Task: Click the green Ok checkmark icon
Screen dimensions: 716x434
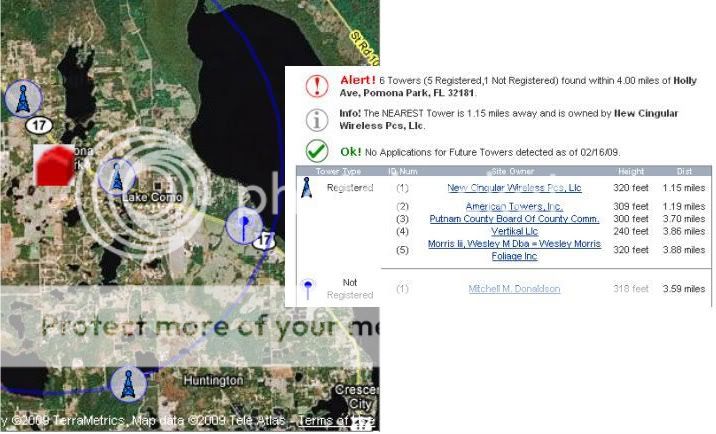Action: pos(316,152)
